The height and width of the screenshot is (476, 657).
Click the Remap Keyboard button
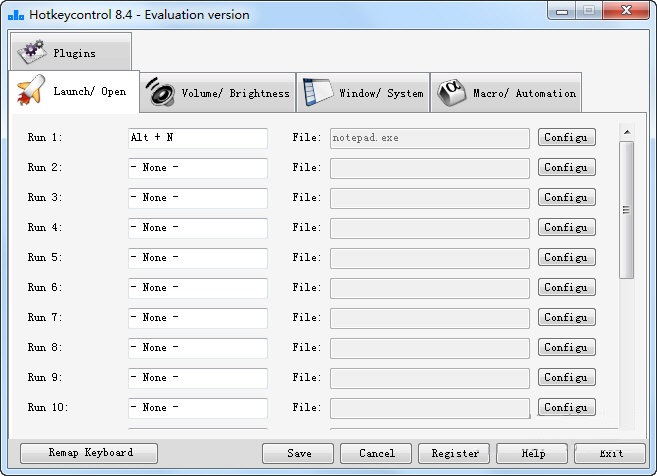click(x=90, y=453)
